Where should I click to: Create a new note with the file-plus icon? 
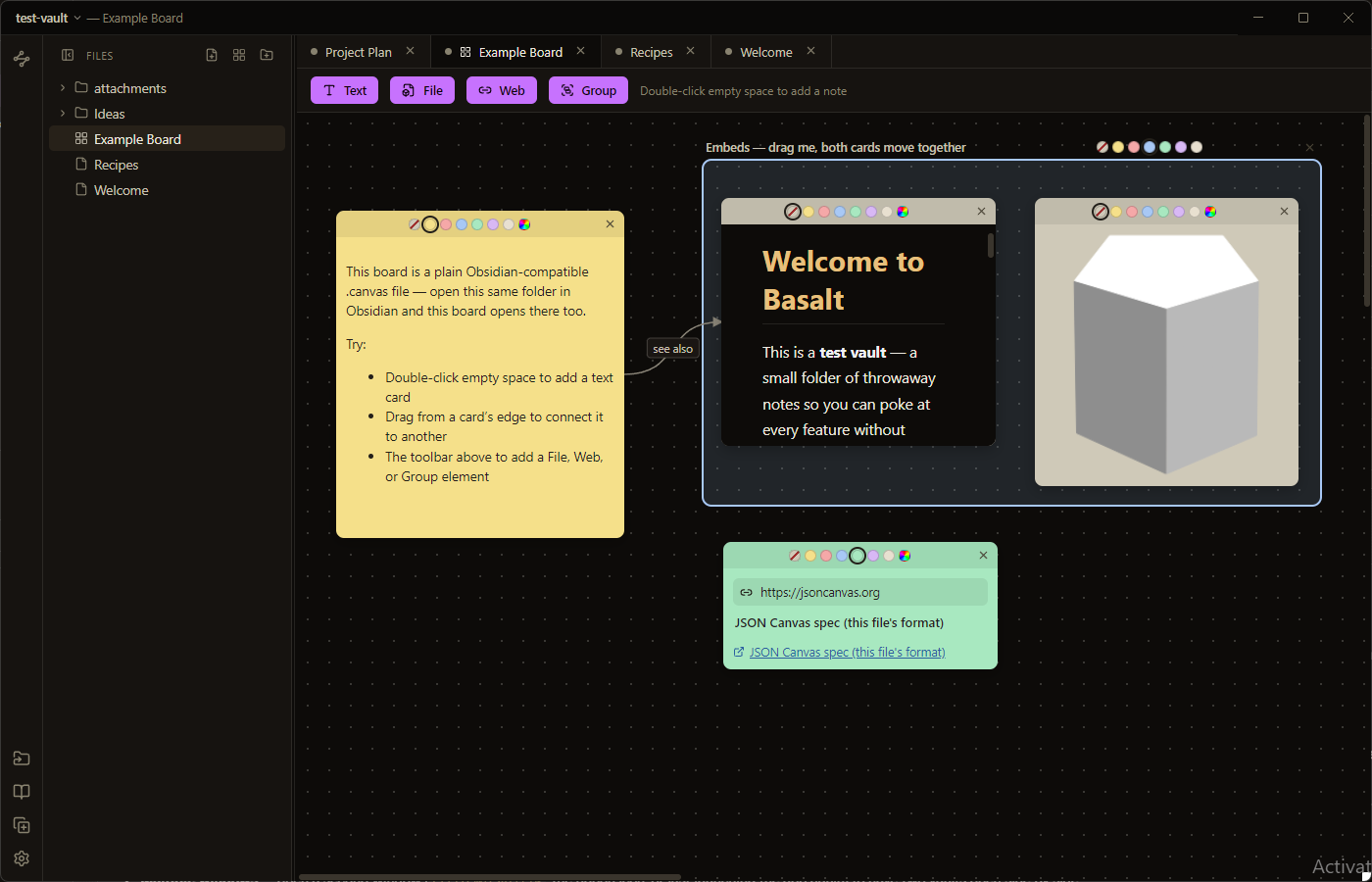212,56
